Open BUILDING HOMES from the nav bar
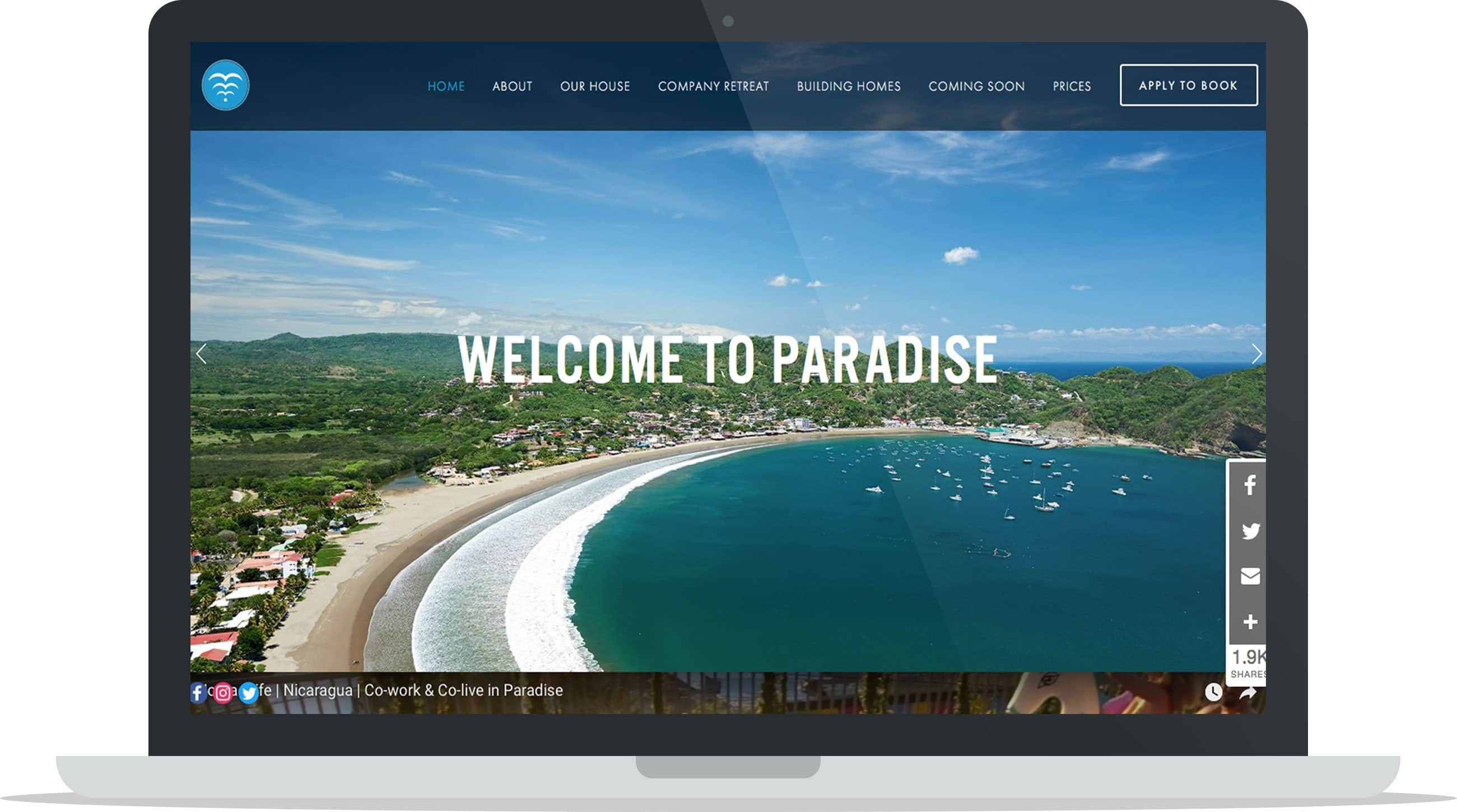Viewport: 1457px width, 812px height. pos(849,86)
